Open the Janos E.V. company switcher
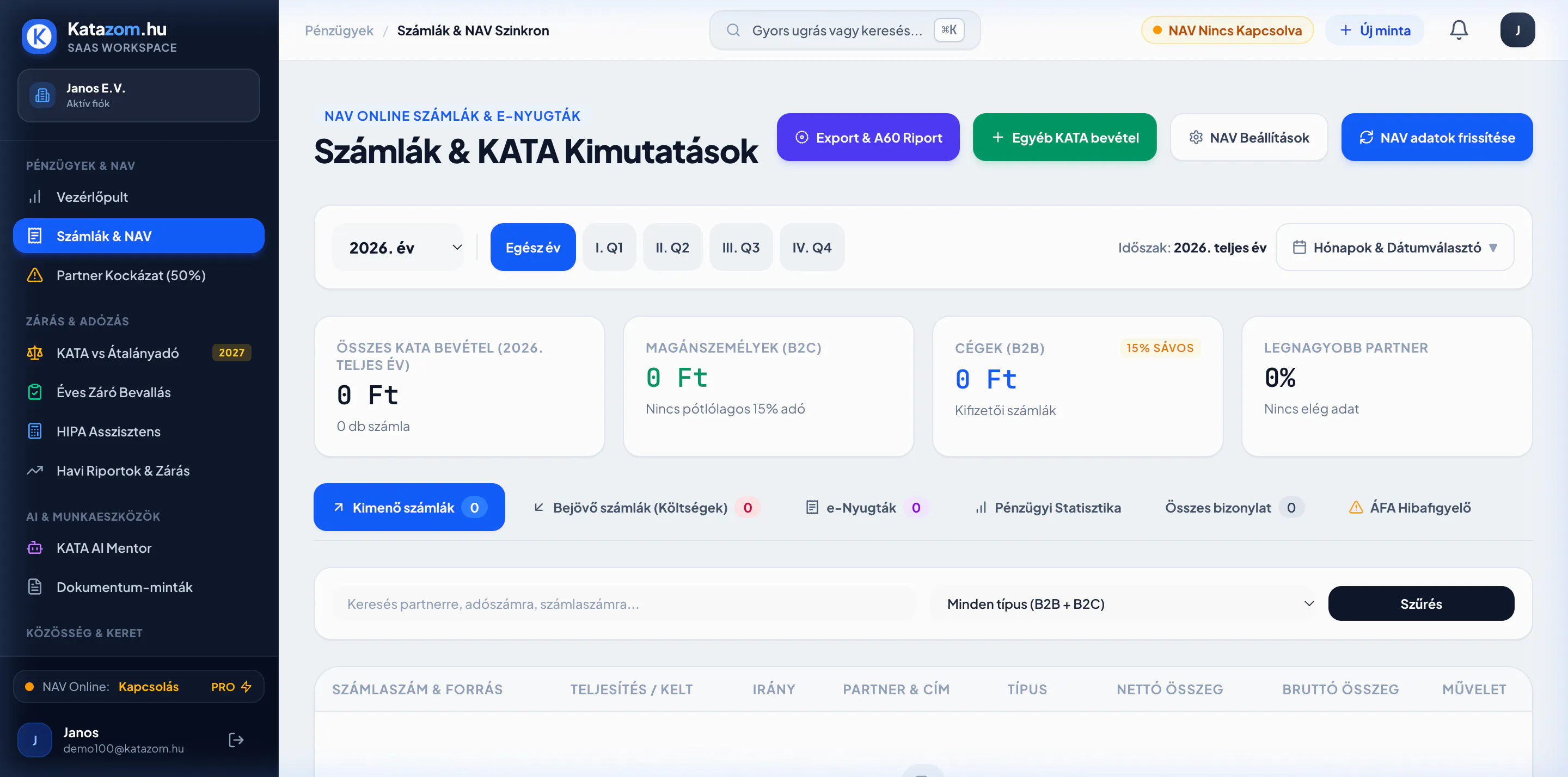1568x777 pixels. [139, 96]
